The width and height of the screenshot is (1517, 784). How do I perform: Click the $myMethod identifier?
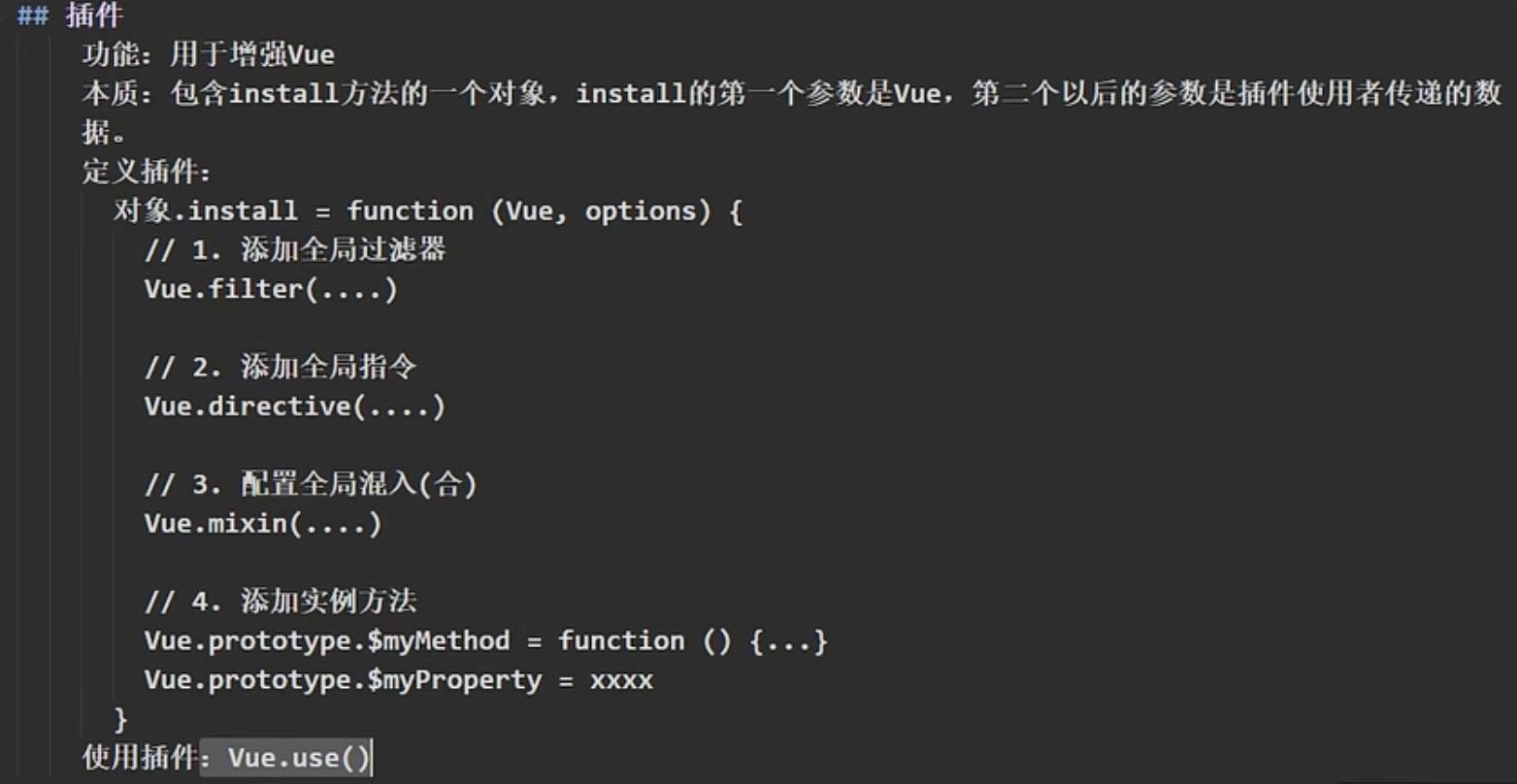point(438,641)
